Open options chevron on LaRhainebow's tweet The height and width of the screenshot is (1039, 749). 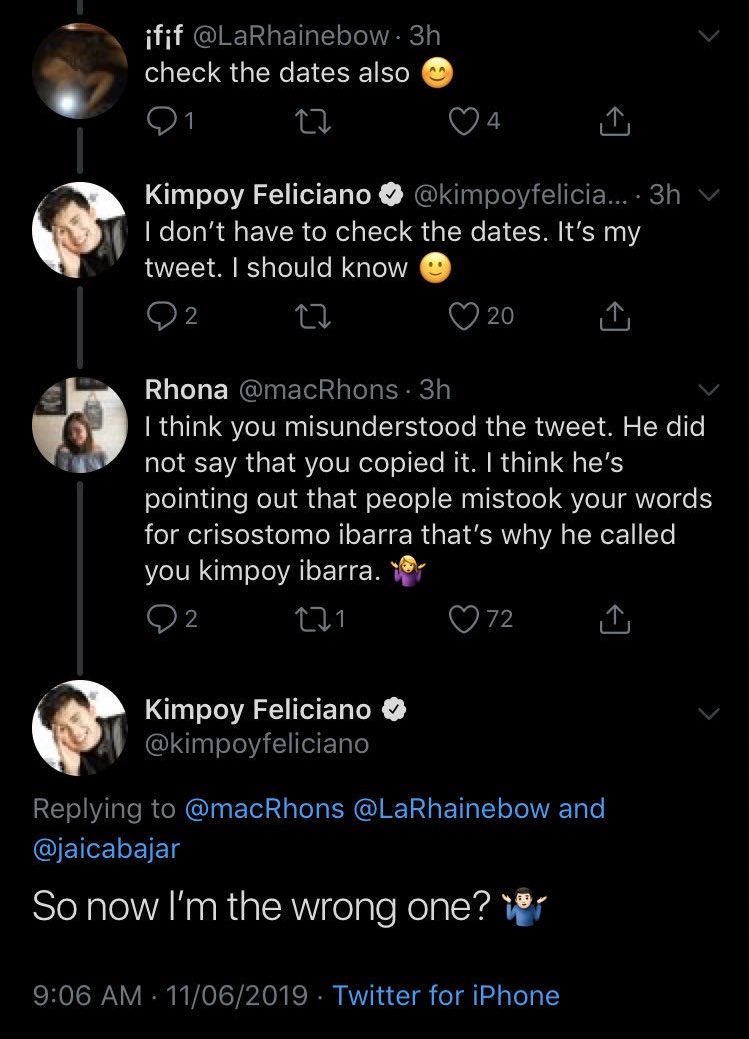[708, 36]
